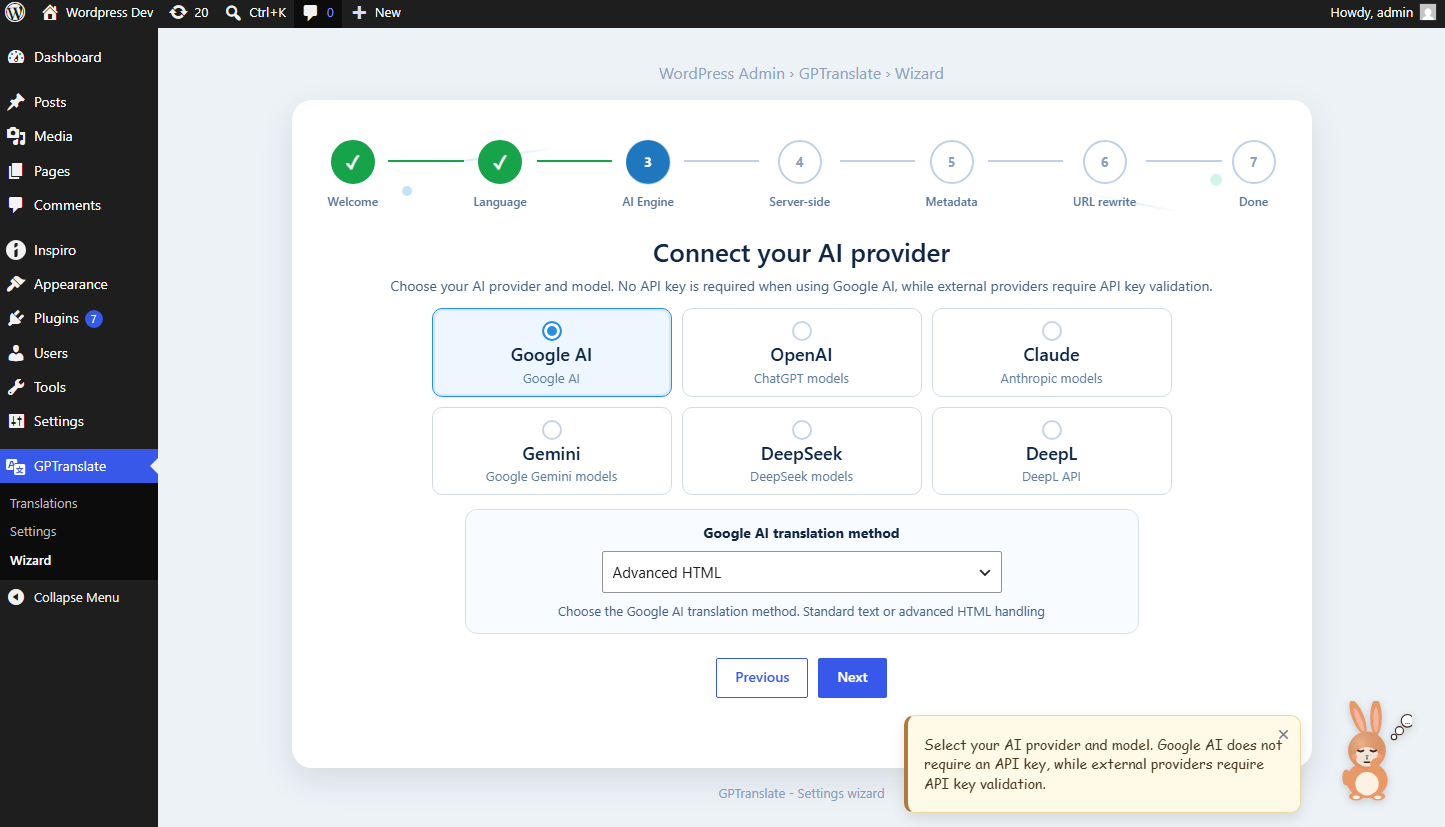1445x827 pixels.
Task: Click the 'Connect your AI provider' heading
Action: tap(802, 253)
